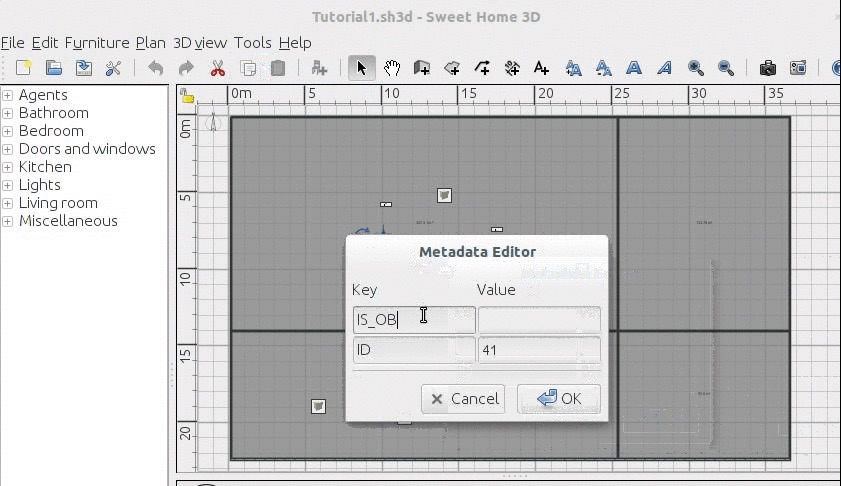Choose the Create walls tool
This screenshot has height=486, width=841.
point(422,68)
